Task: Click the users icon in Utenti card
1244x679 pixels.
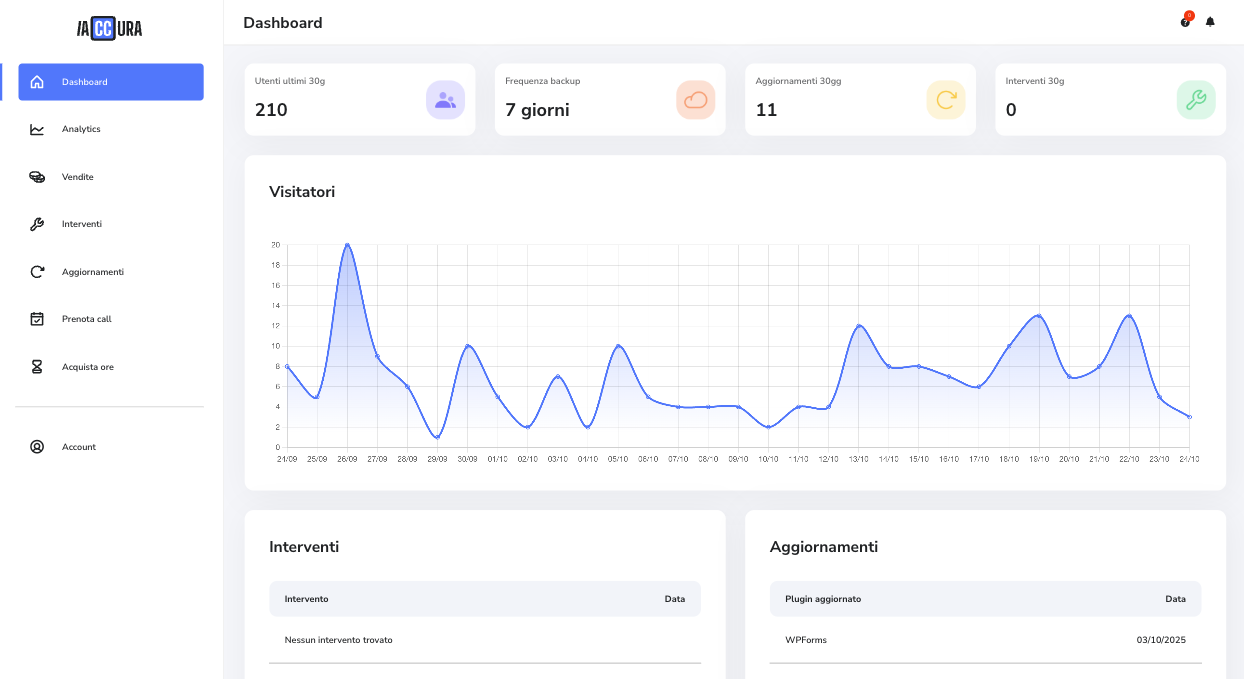Action: (445, 100)
